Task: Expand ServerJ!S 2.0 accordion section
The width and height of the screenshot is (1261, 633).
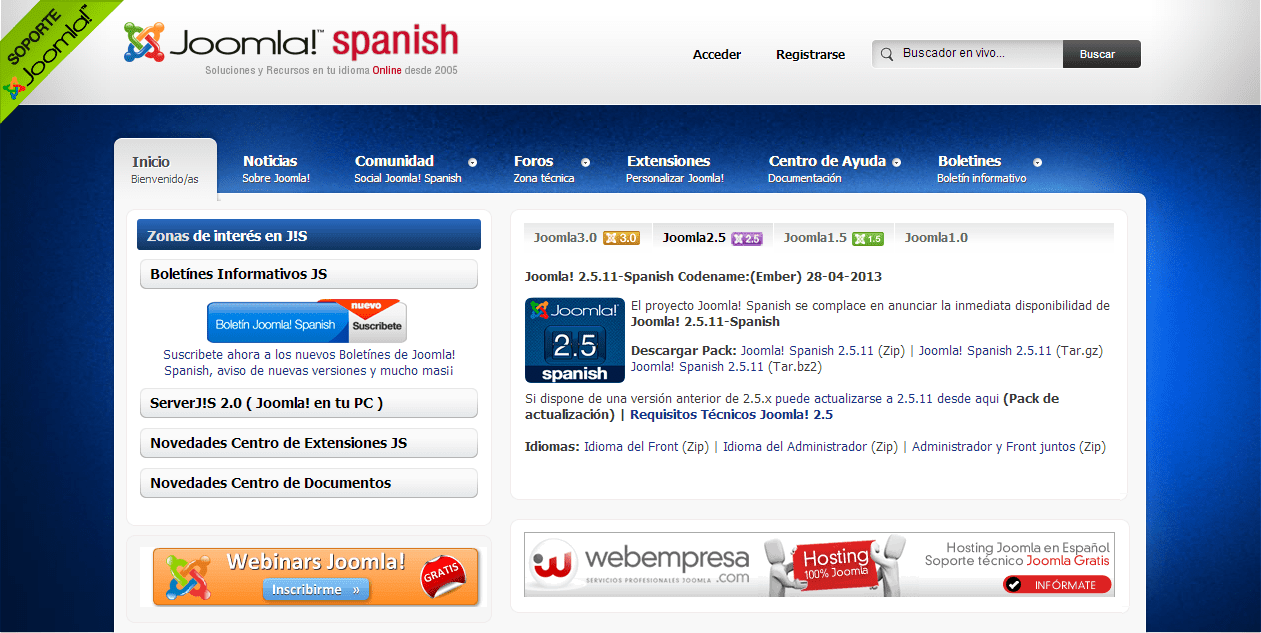Action: click(x=309, y=403)
